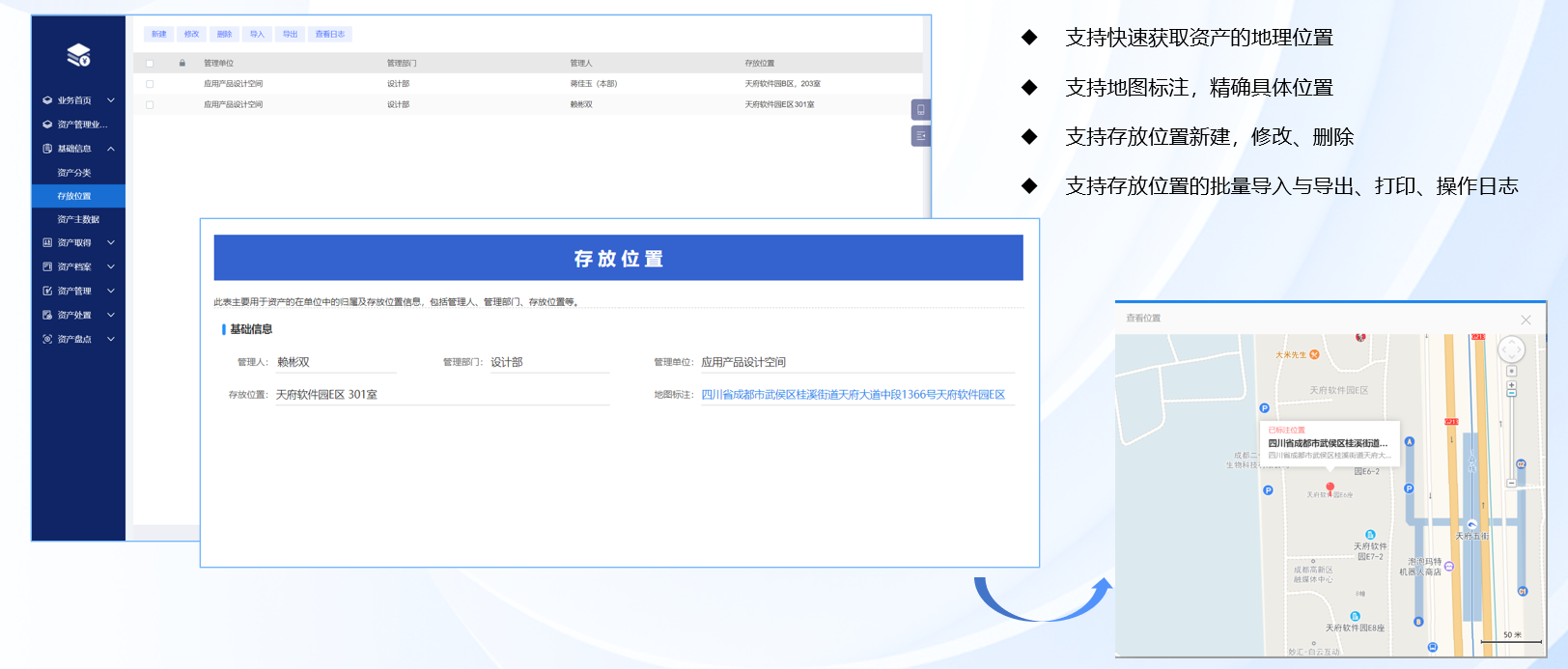Screen dimensions: 1568x669
Task: Click the asset system logo icon in sidebar
Action: click(x=78, y=55)
